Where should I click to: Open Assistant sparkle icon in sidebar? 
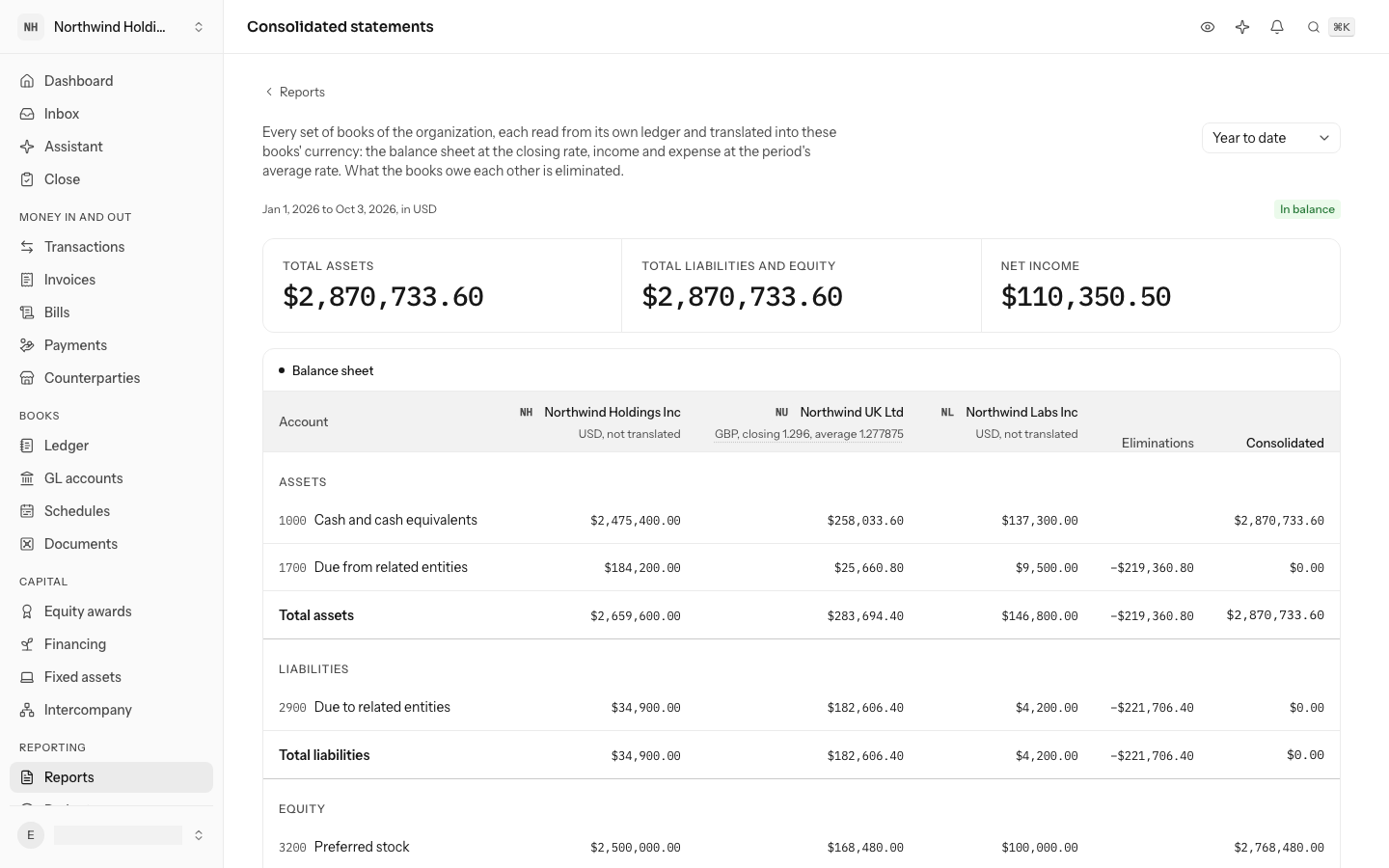coord(27,147)
